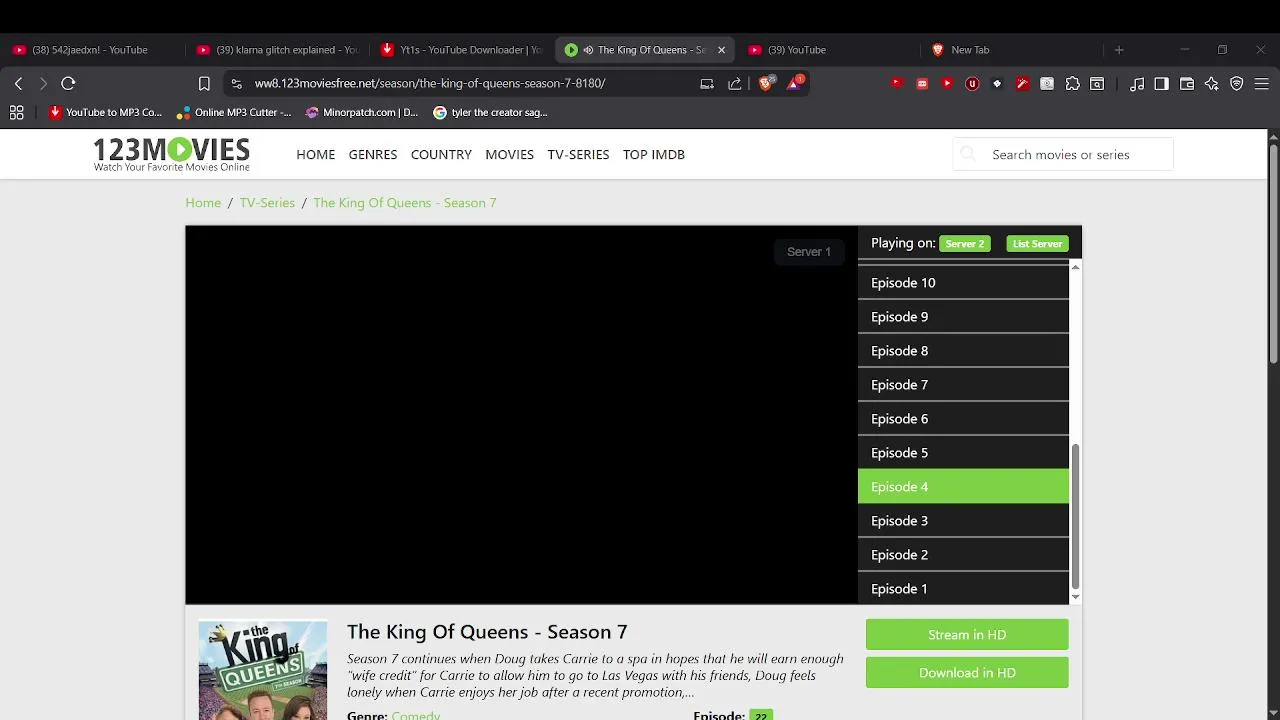Click the Server 2 badge
Image resolution: width=1280 pixels, height=720 pixels.
pos(965,243)
